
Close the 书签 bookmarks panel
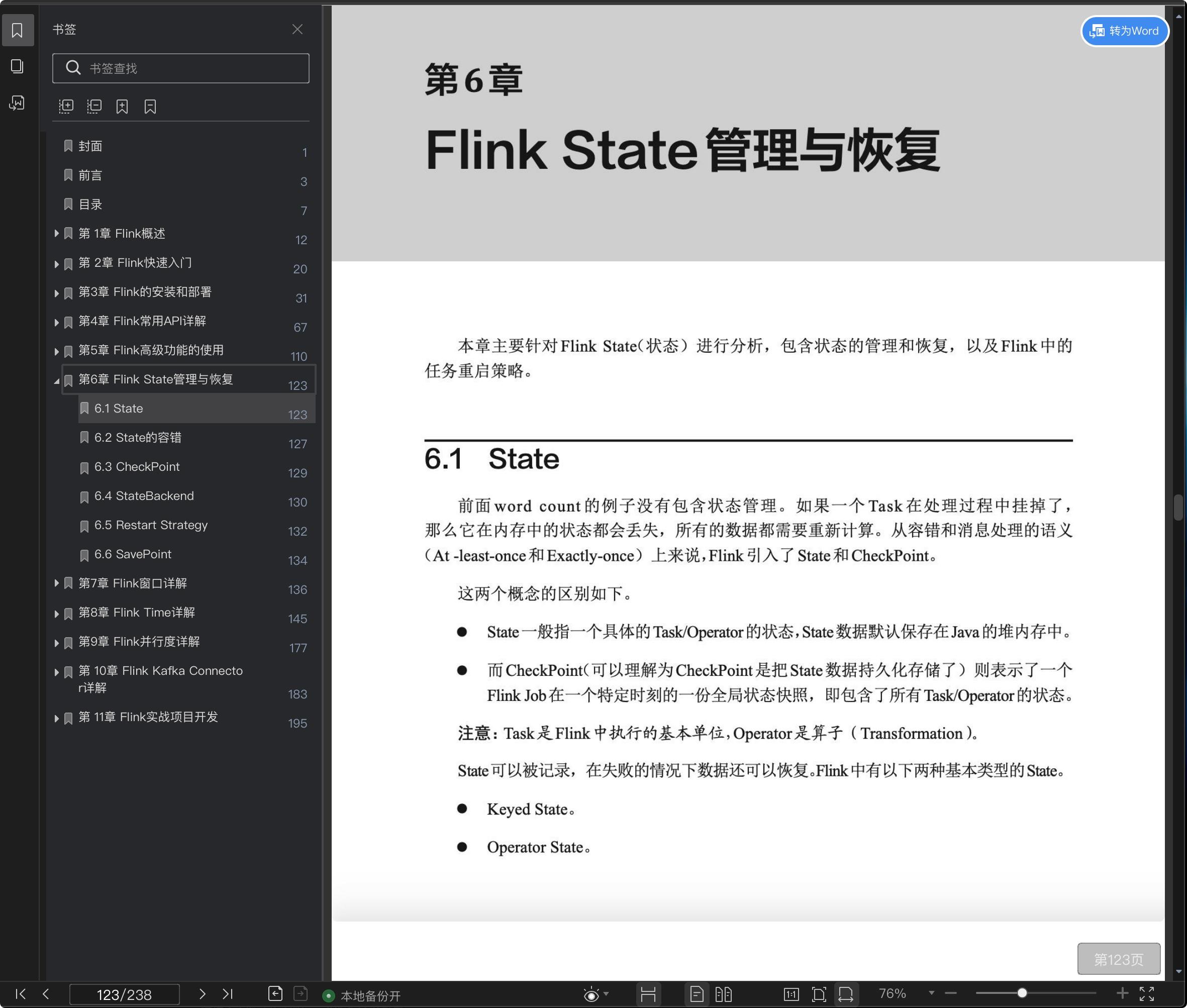click(297, 29)
